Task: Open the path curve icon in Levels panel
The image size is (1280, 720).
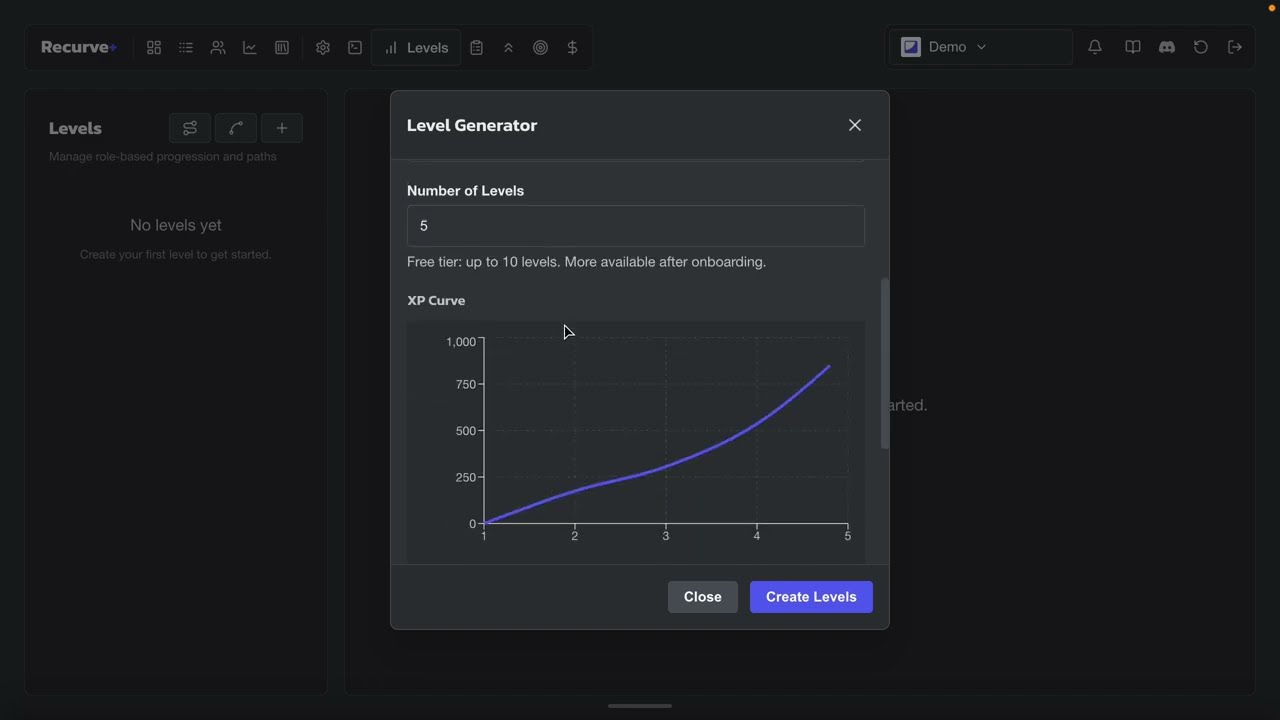Action: [236, 128]
